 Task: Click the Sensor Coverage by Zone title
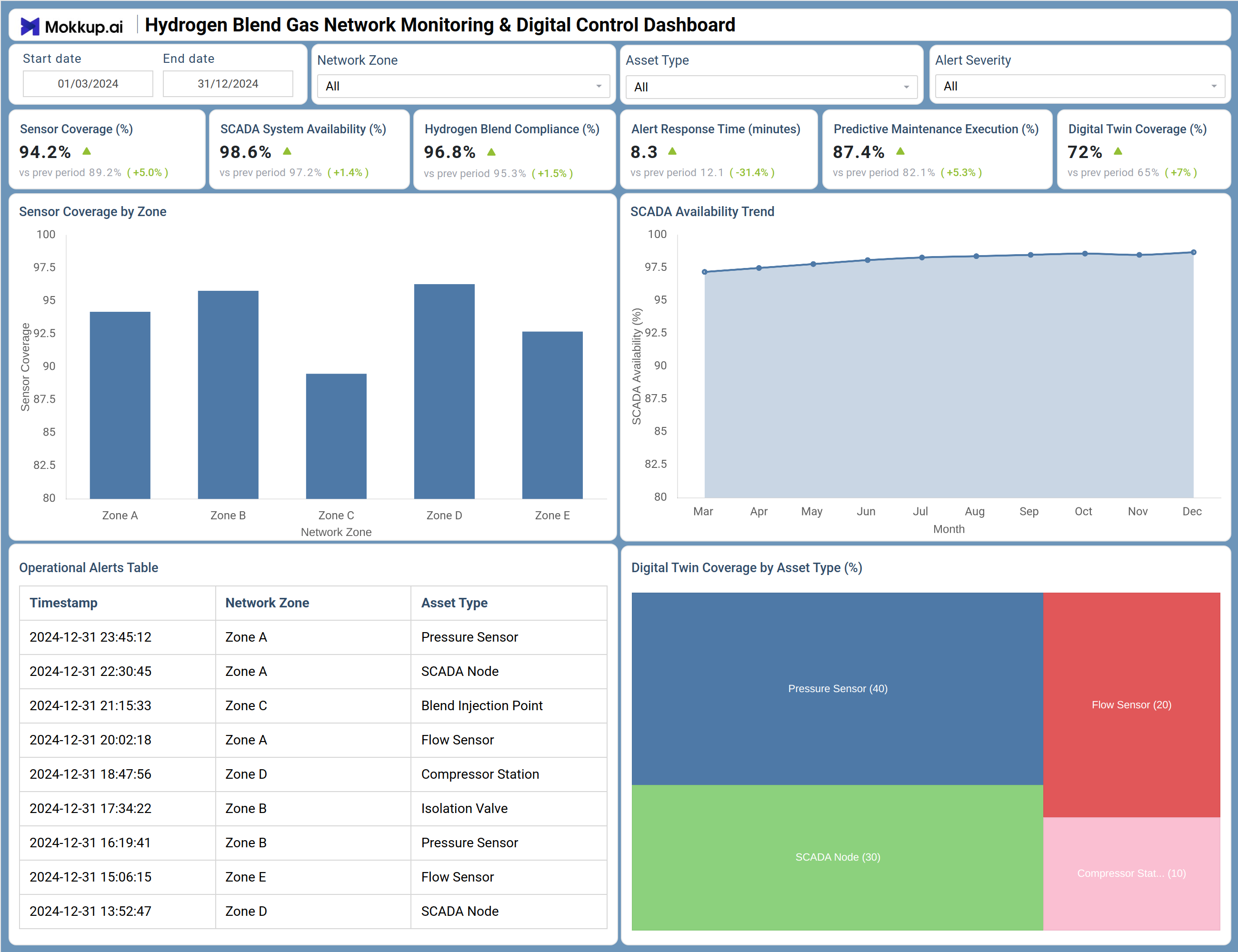[x=93, y=211]
